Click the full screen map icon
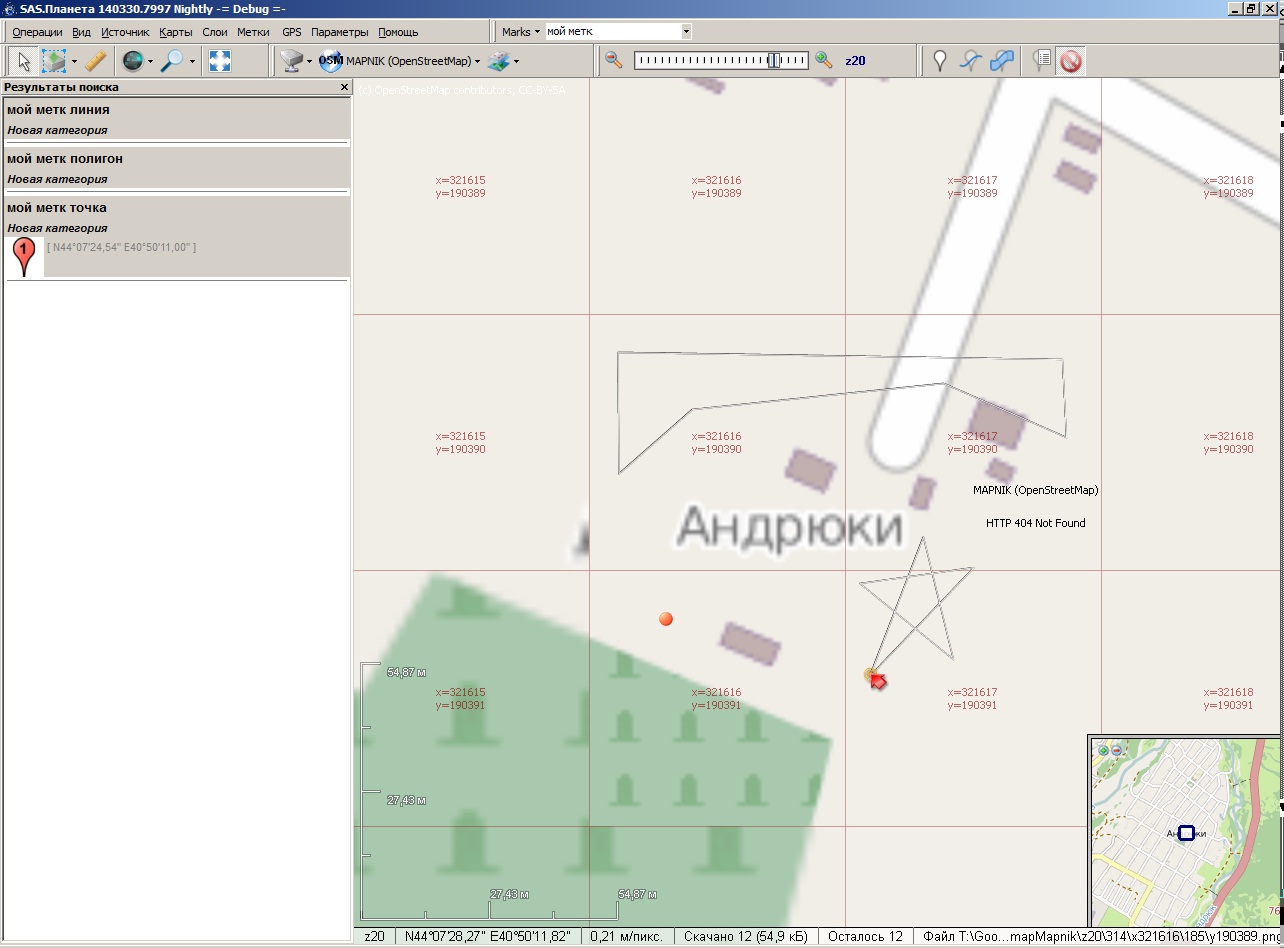The image size is (1284, 948). tap(220, 61)
